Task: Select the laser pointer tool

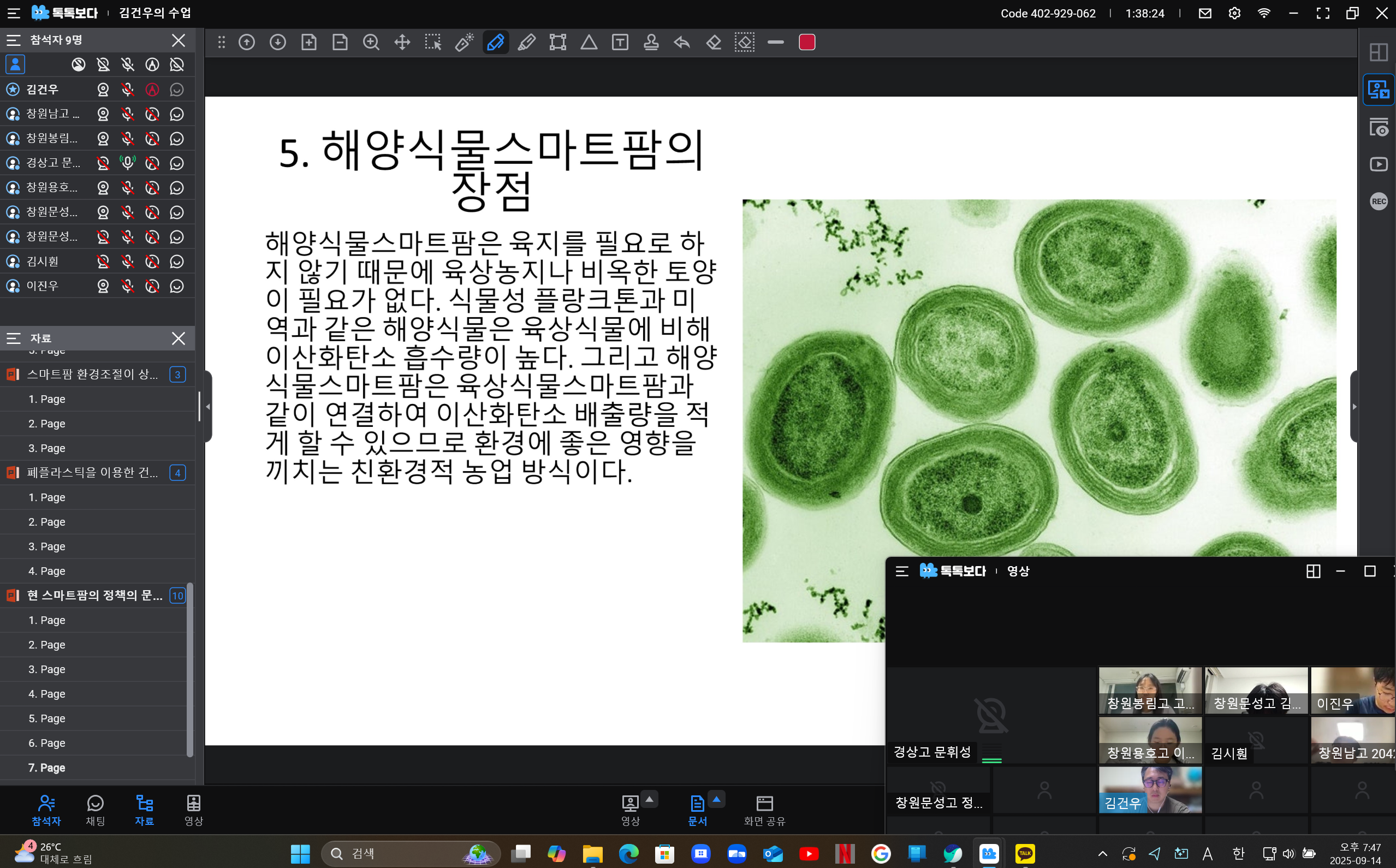Action: tap(464, 43)
